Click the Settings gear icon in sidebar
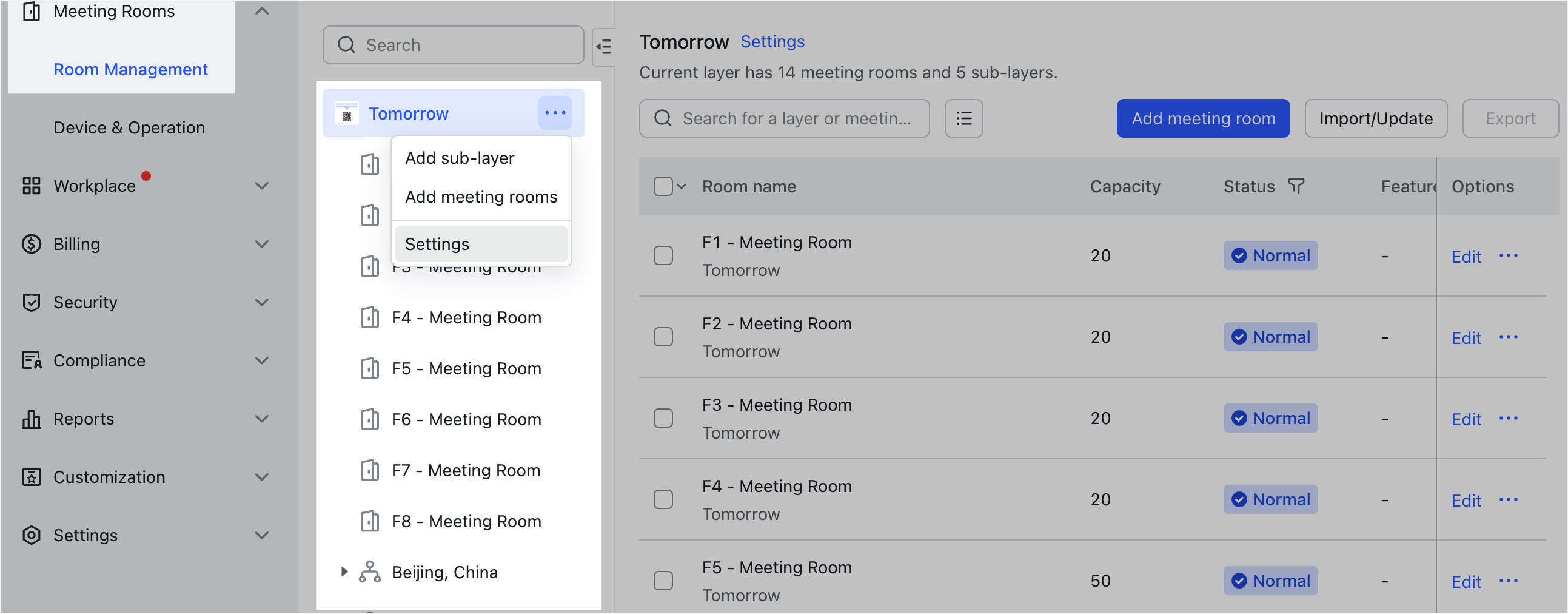Viewport: 1568px width, 614px height. (32, 535)
